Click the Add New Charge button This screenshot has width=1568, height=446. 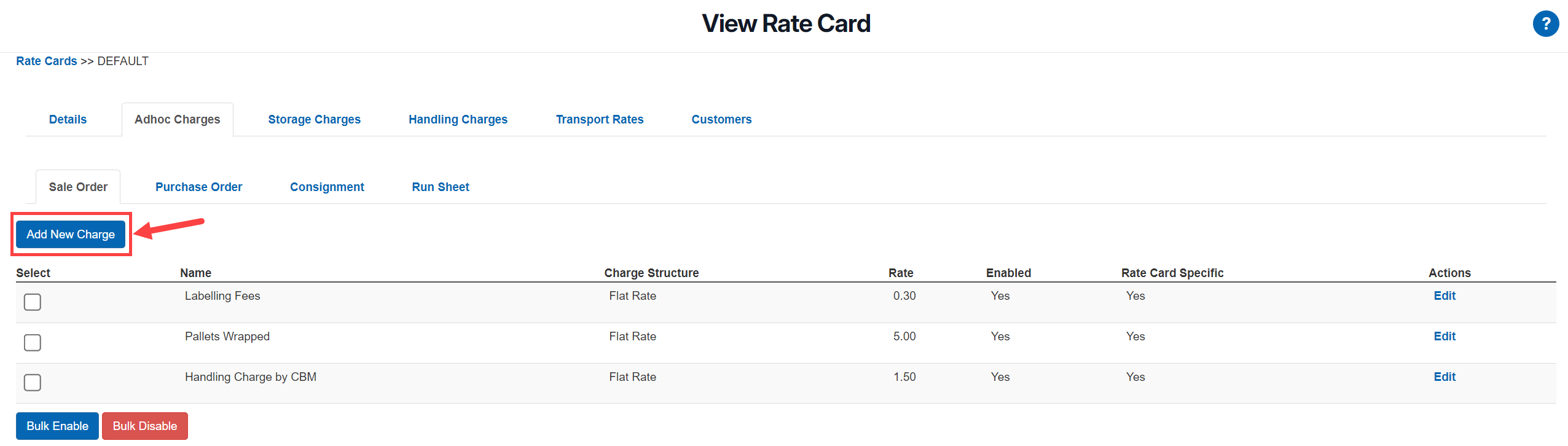click(x=70, y=234)
